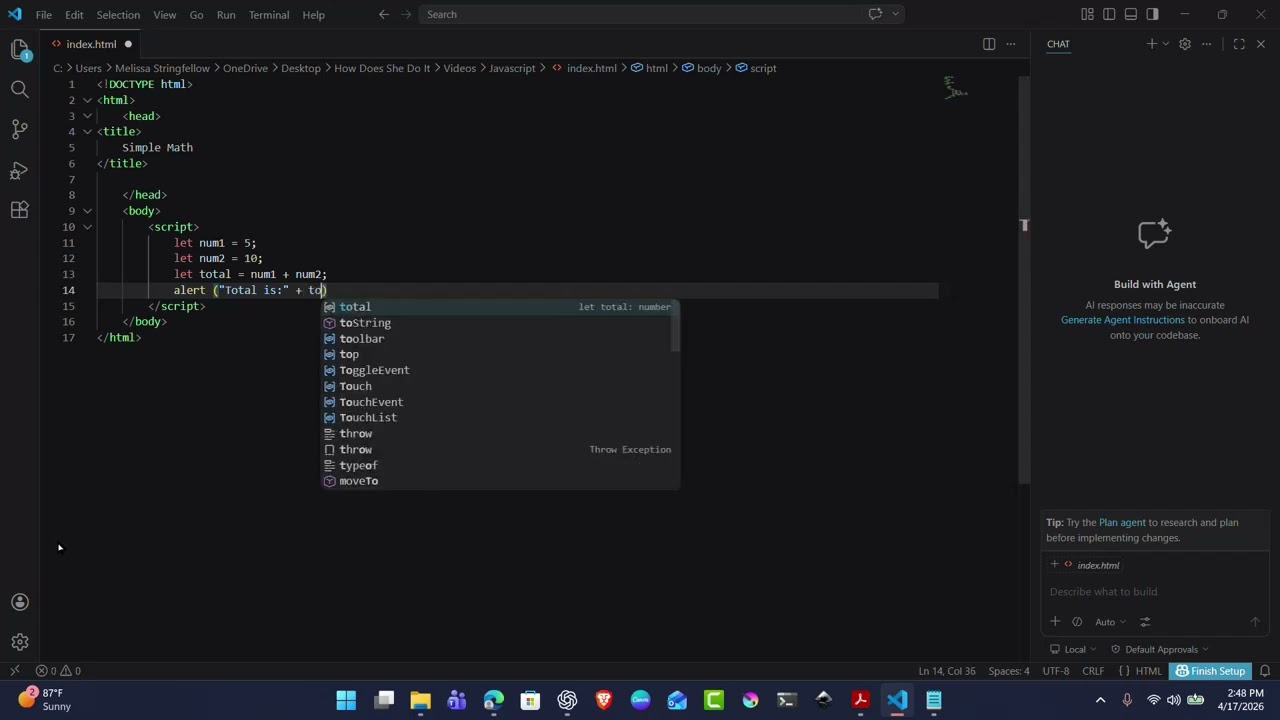Open errors and warnings status item
Image resolution: width=1280 pixels, height=720 pixels.
pos(58,671)
